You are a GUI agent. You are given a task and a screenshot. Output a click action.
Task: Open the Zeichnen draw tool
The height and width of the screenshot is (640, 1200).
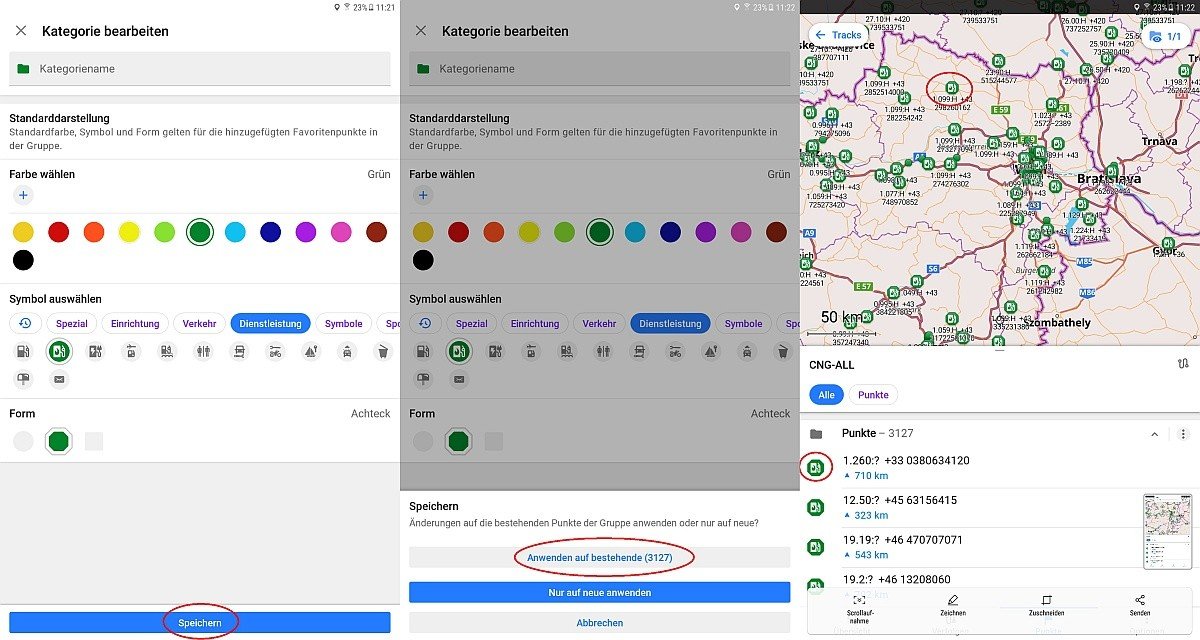click(x=952, y=605)
